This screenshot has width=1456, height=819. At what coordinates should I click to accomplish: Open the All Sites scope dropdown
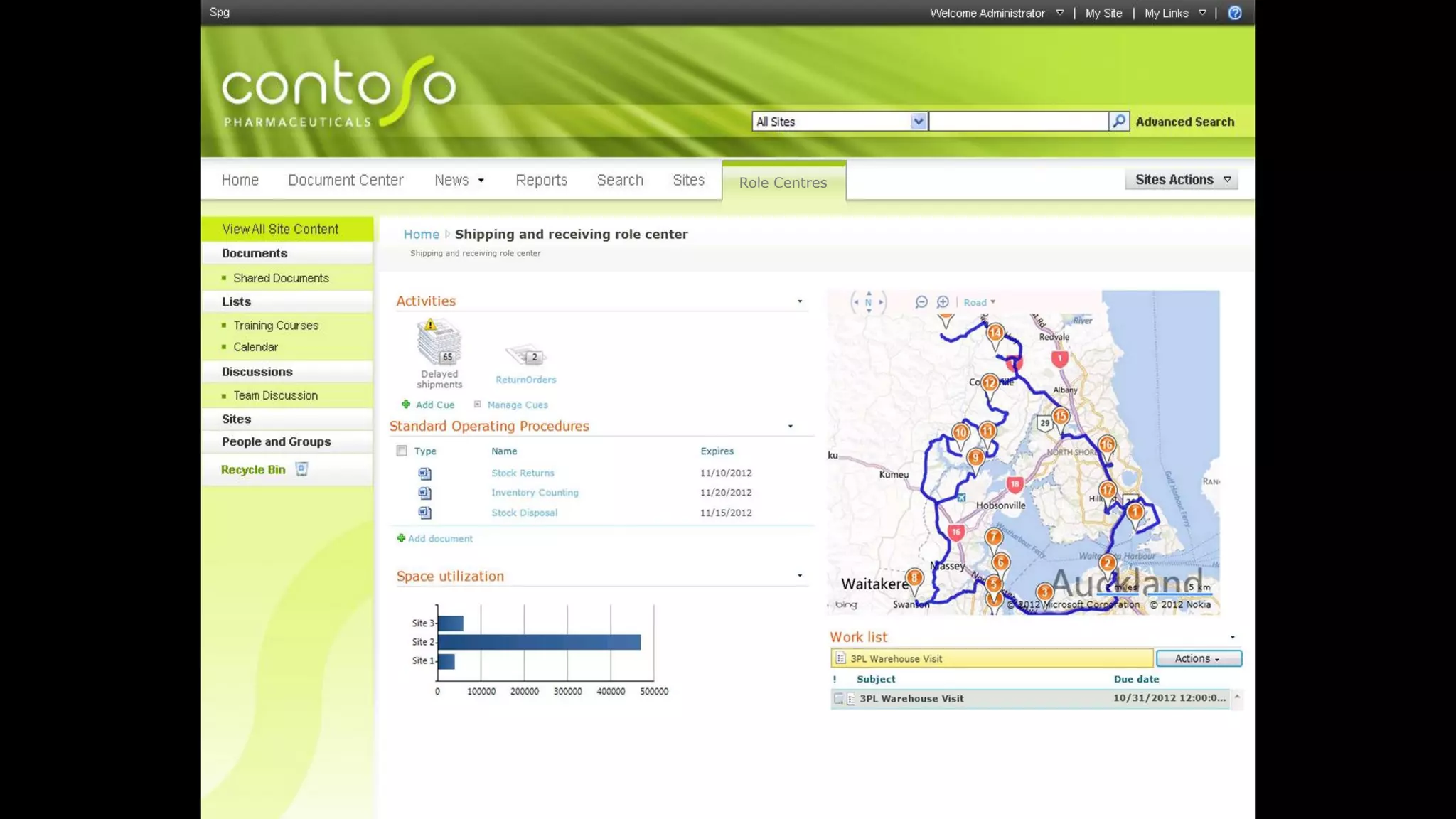point(918,122)
